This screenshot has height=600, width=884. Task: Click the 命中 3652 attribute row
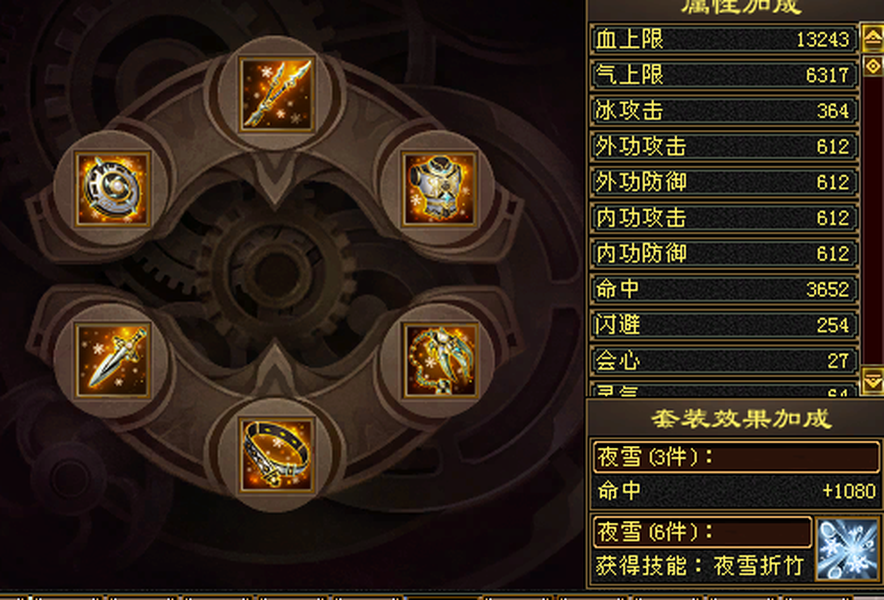724,289
